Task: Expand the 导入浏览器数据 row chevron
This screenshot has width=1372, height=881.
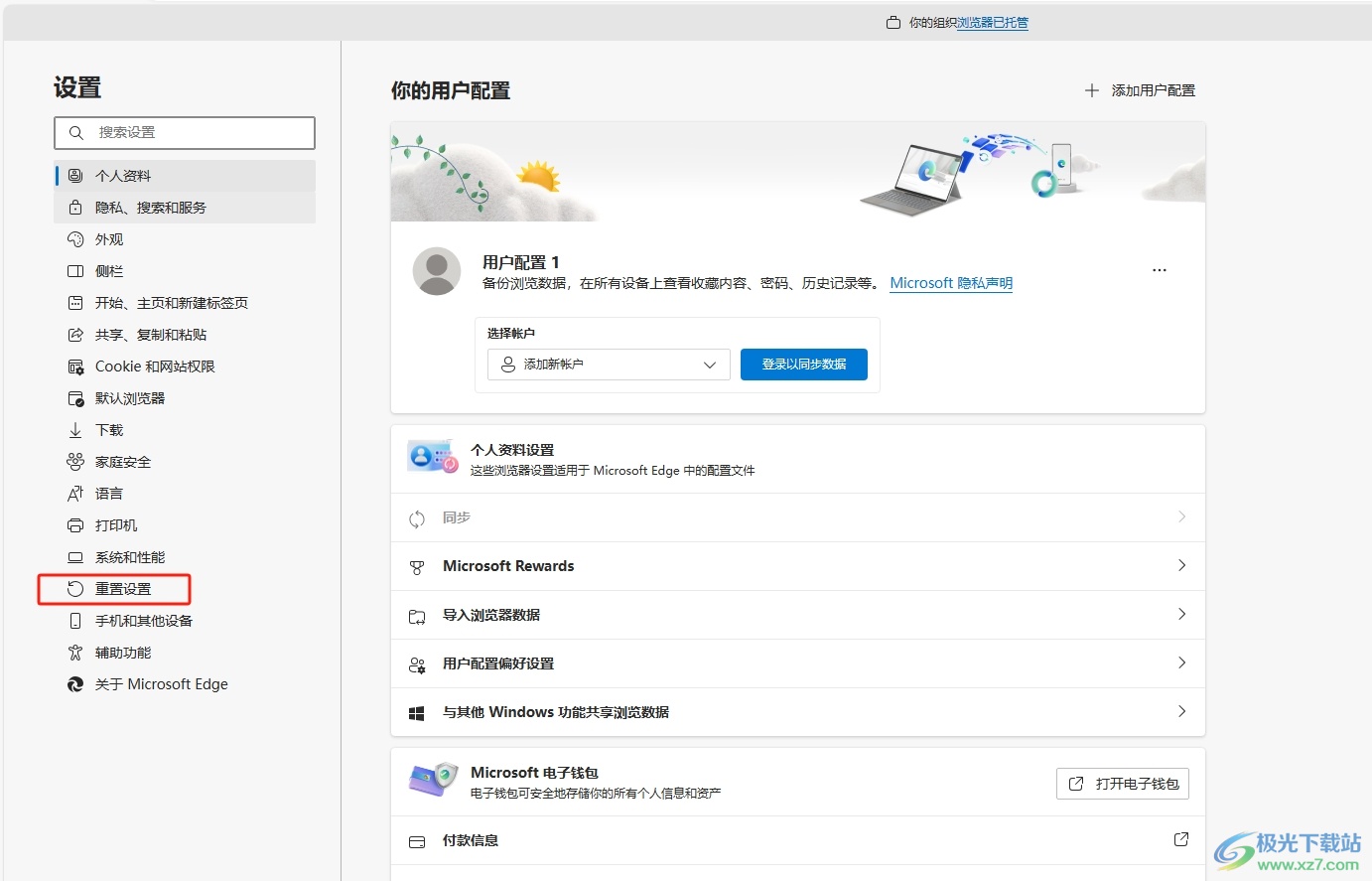Action: pyautogui.click(x=1181, y=614)
